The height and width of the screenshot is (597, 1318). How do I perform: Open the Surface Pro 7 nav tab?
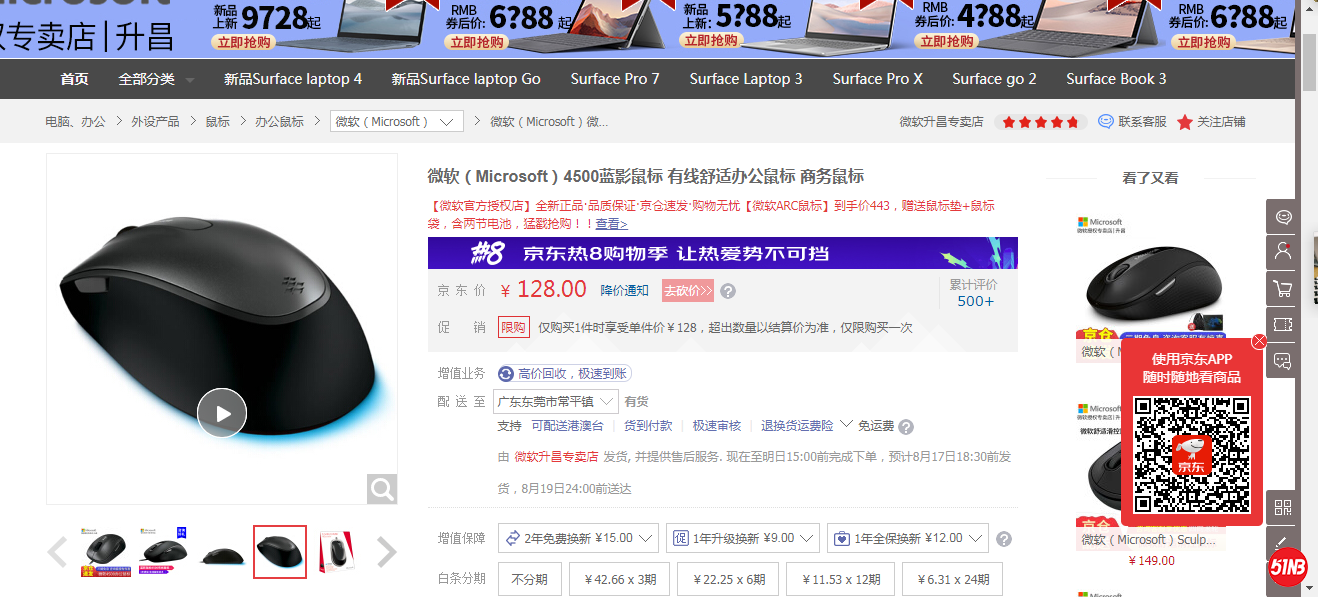(615, 79)
